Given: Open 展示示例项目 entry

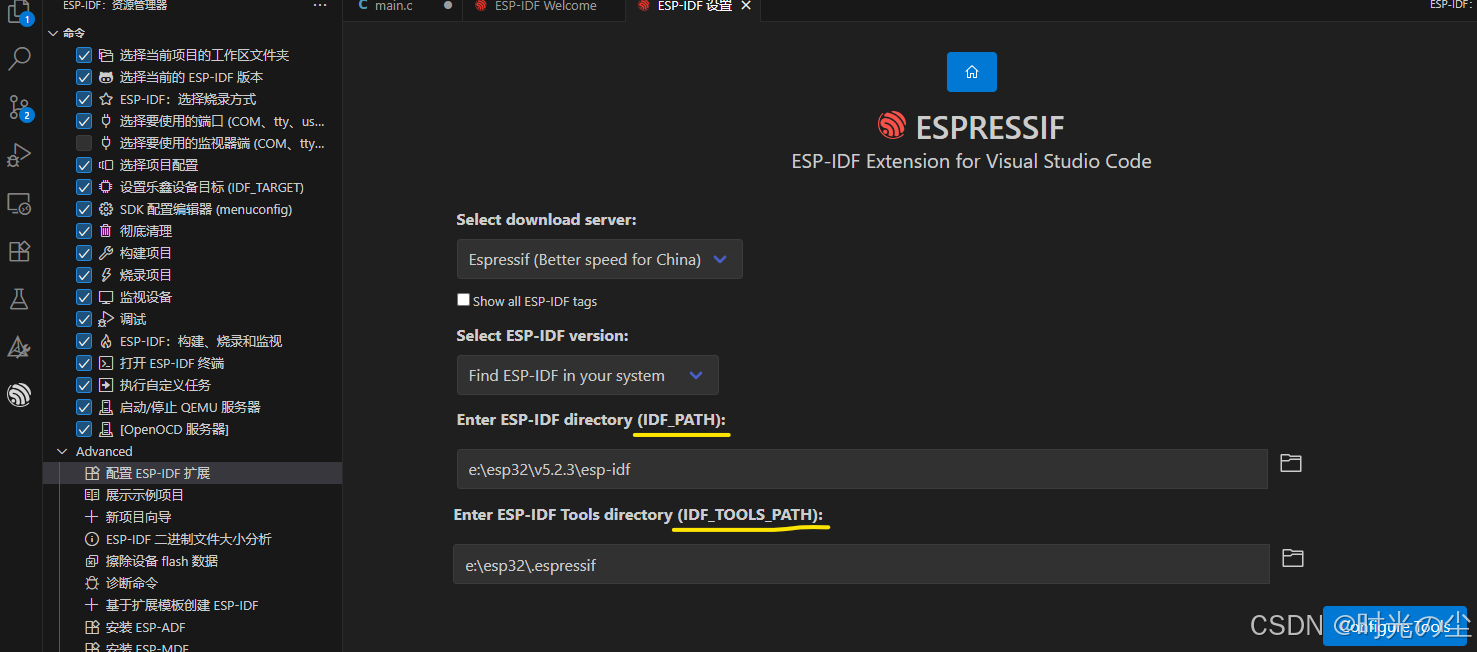Looking at the screenshot, I should [x=193, y=495].
